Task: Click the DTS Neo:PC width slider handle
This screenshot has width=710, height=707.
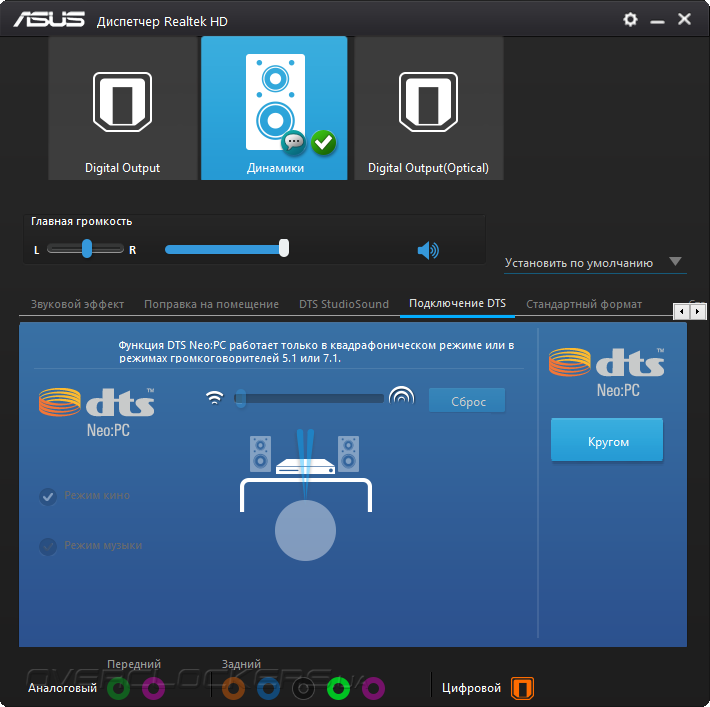Action: pos(241,398)
